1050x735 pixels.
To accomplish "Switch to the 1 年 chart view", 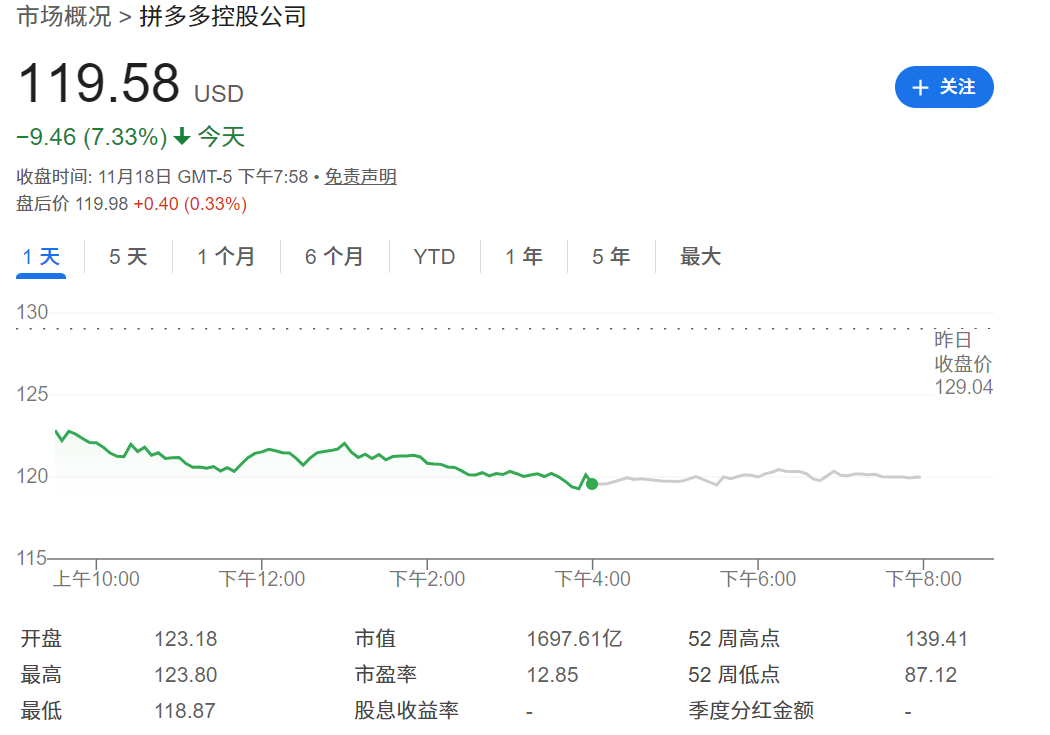I will click(522, 257).
